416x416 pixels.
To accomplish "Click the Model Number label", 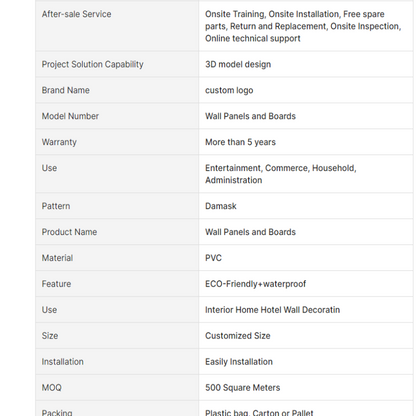I will pyautogui.click(x=70, y=116).
